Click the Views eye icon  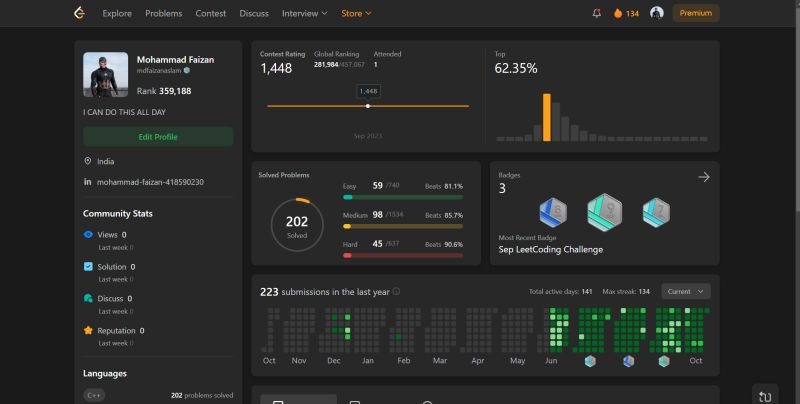tap(88, 235)
